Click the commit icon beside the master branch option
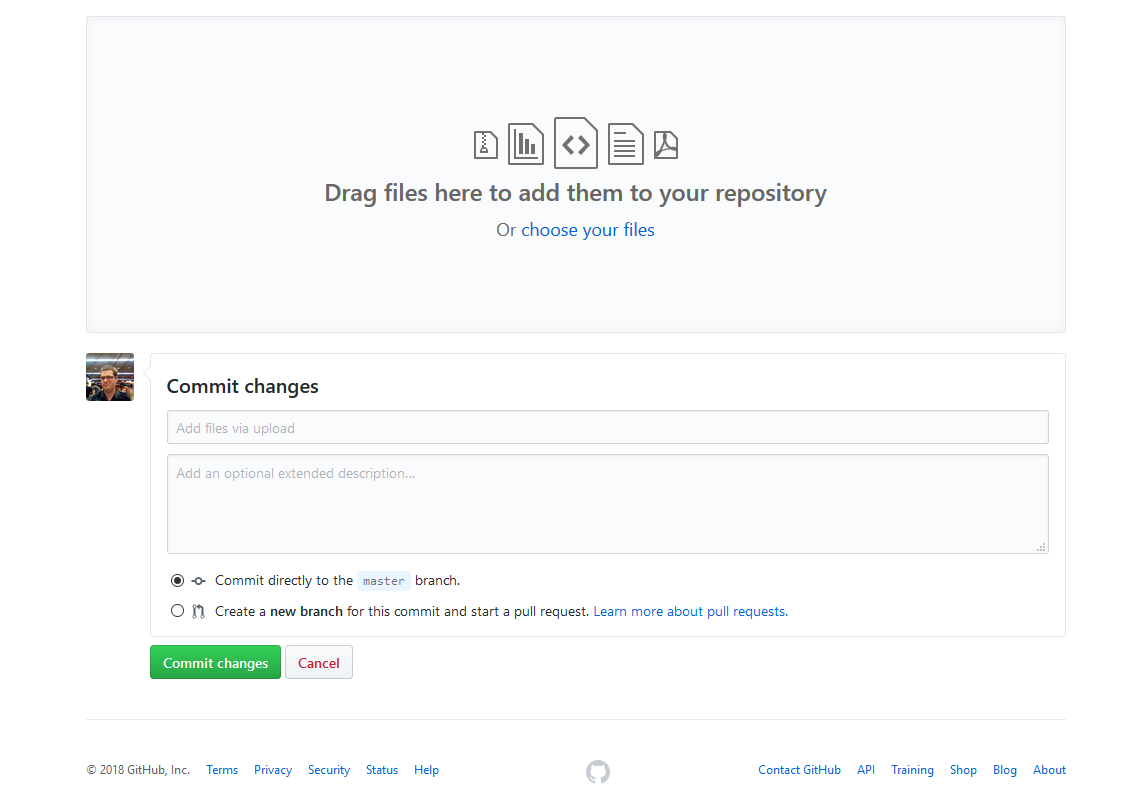Viewport: 1138px width, 797px height. 197,580
